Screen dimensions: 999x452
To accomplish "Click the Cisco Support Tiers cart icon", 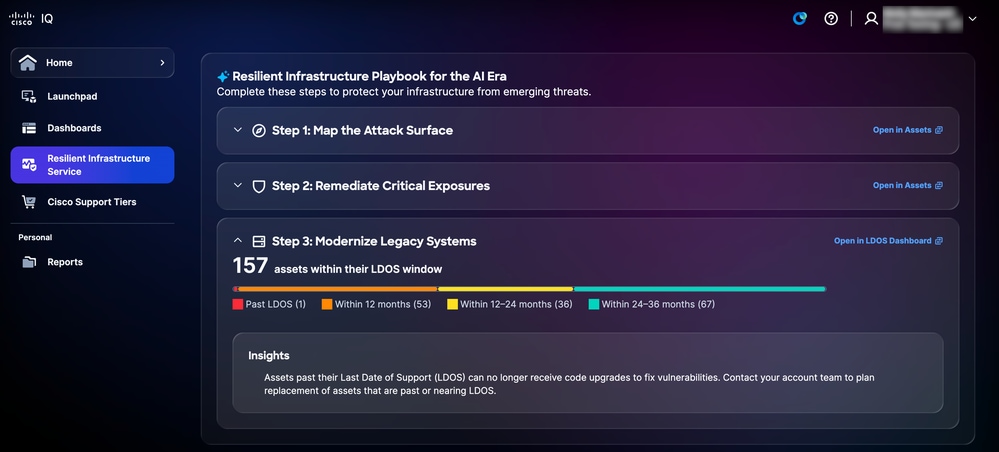I will pos(29,202).
